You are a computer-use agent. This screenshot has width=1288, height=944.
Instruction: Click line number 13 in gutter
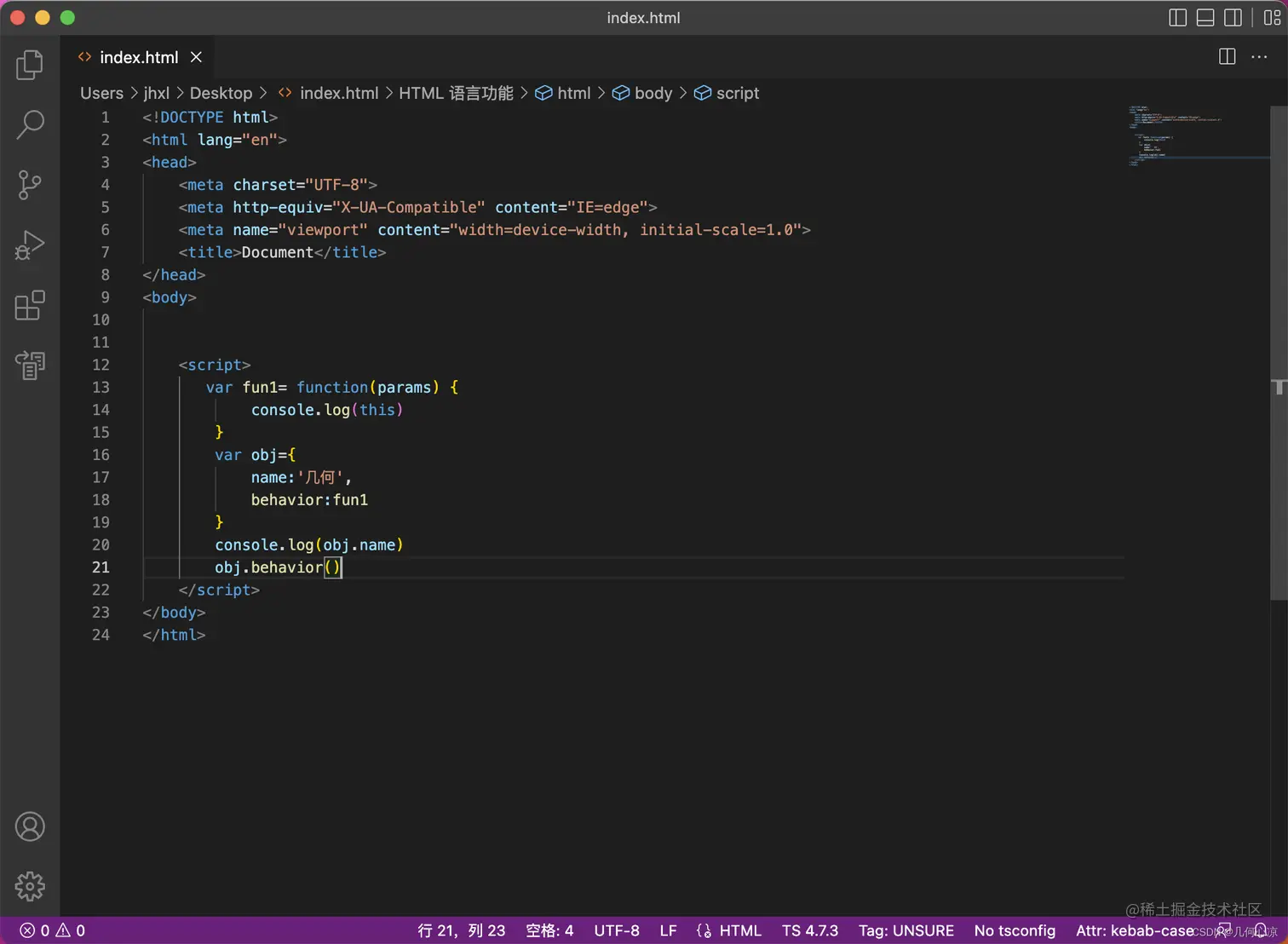[x=101, y=388]
